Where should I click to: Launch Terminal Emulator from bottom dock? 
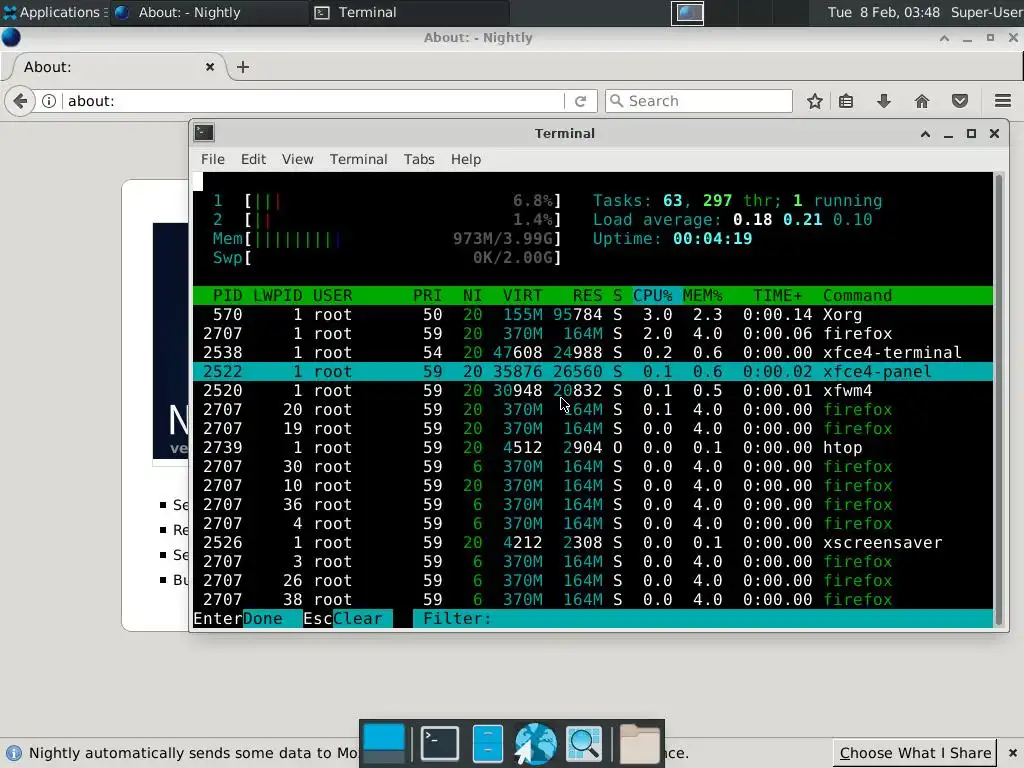(439, 743)
